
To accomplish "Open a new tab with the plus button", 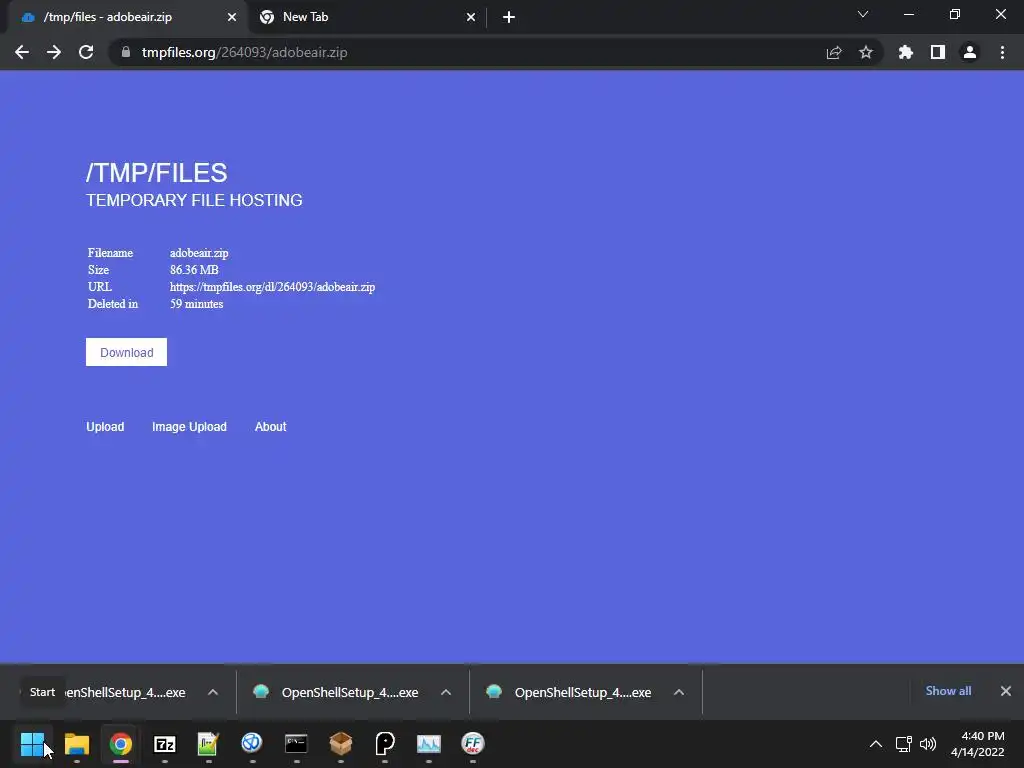I will click(509, 17).
